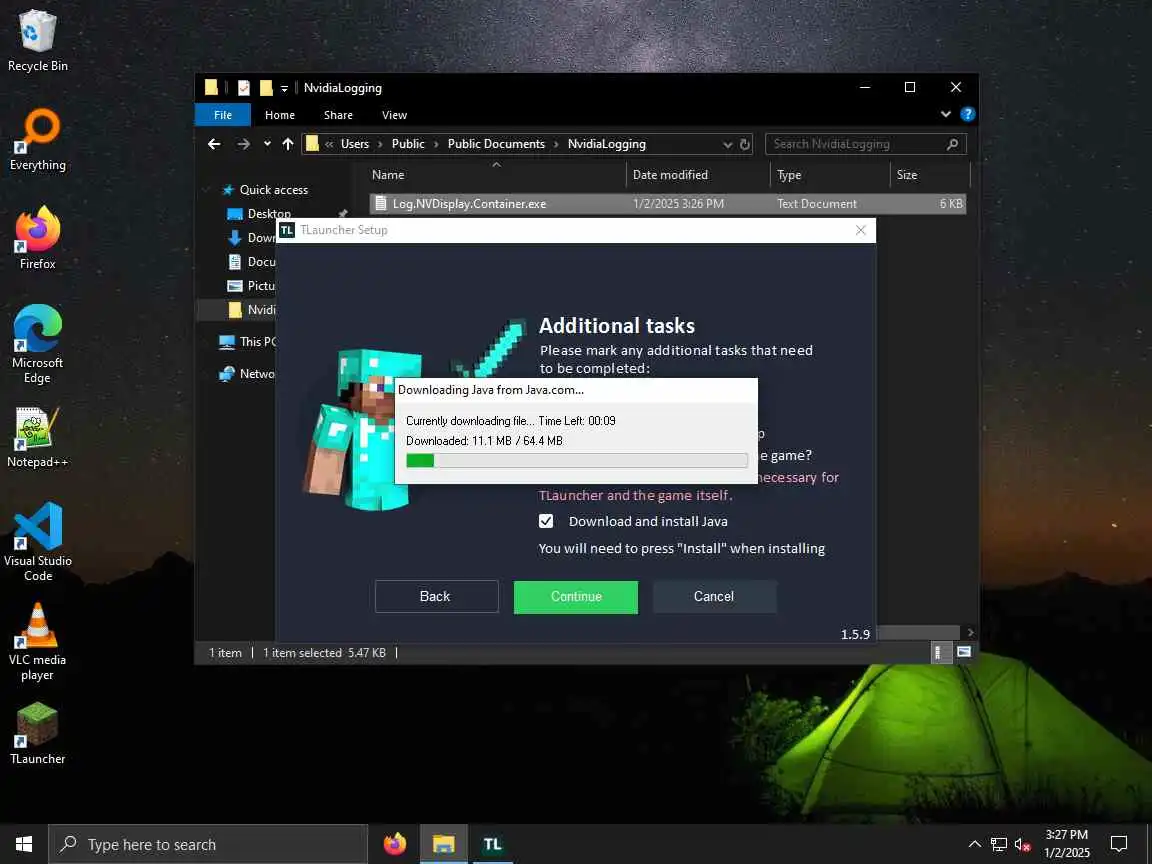Click the Firefox icon in the taskbar
1152x864 pixels.
[x=395, y=843]
